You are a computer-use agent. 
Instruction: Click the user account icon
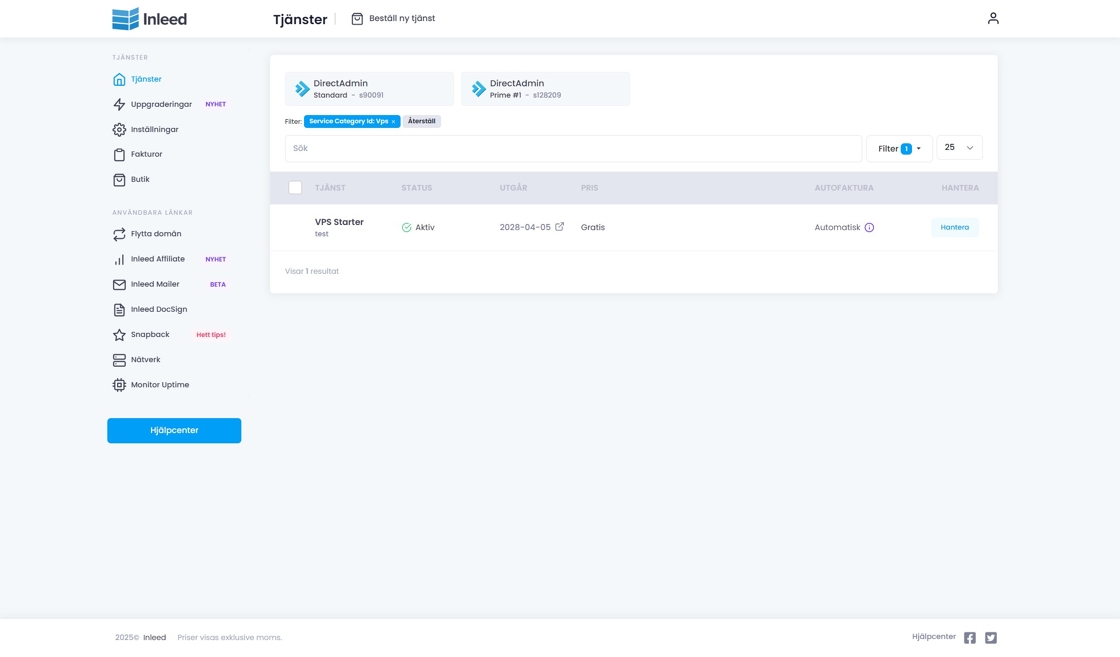coord(993,18)
